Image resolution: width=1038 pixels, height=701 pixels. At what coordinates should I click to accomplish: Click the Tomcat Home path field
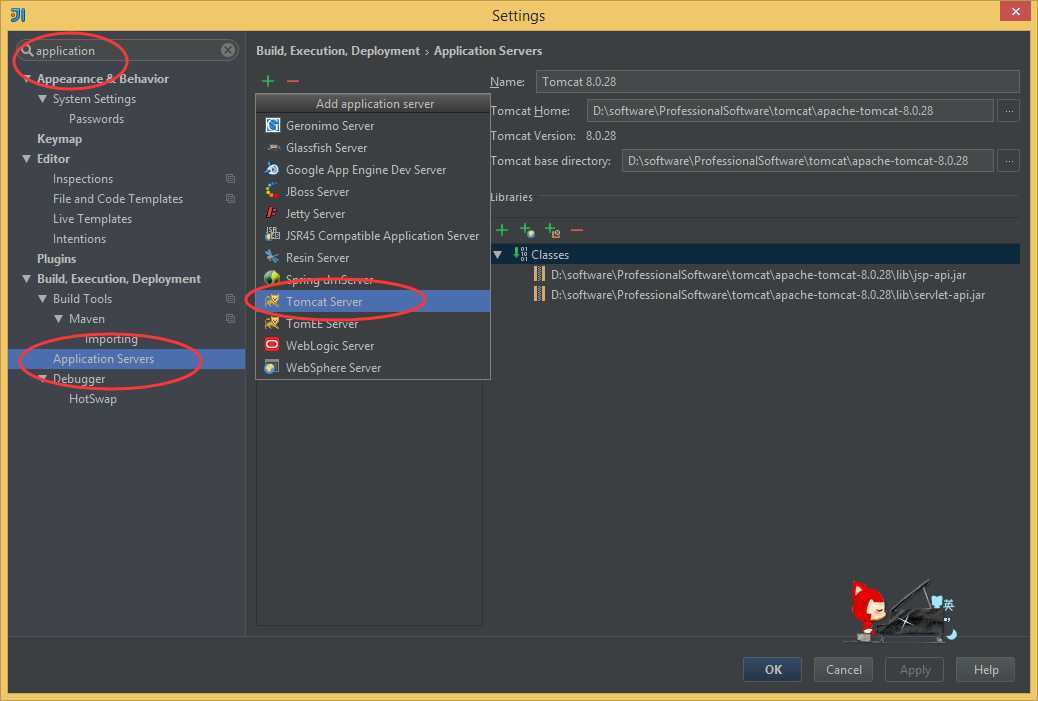tap(790, 111)
